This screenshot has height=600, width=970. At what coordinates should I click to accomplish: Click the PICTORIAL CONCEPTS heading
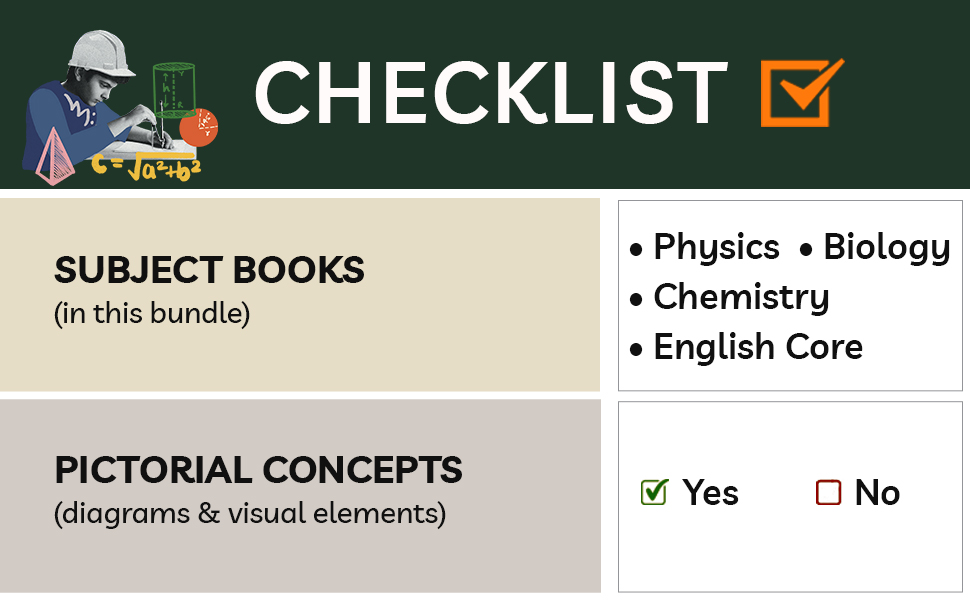[x=258, y=470]
